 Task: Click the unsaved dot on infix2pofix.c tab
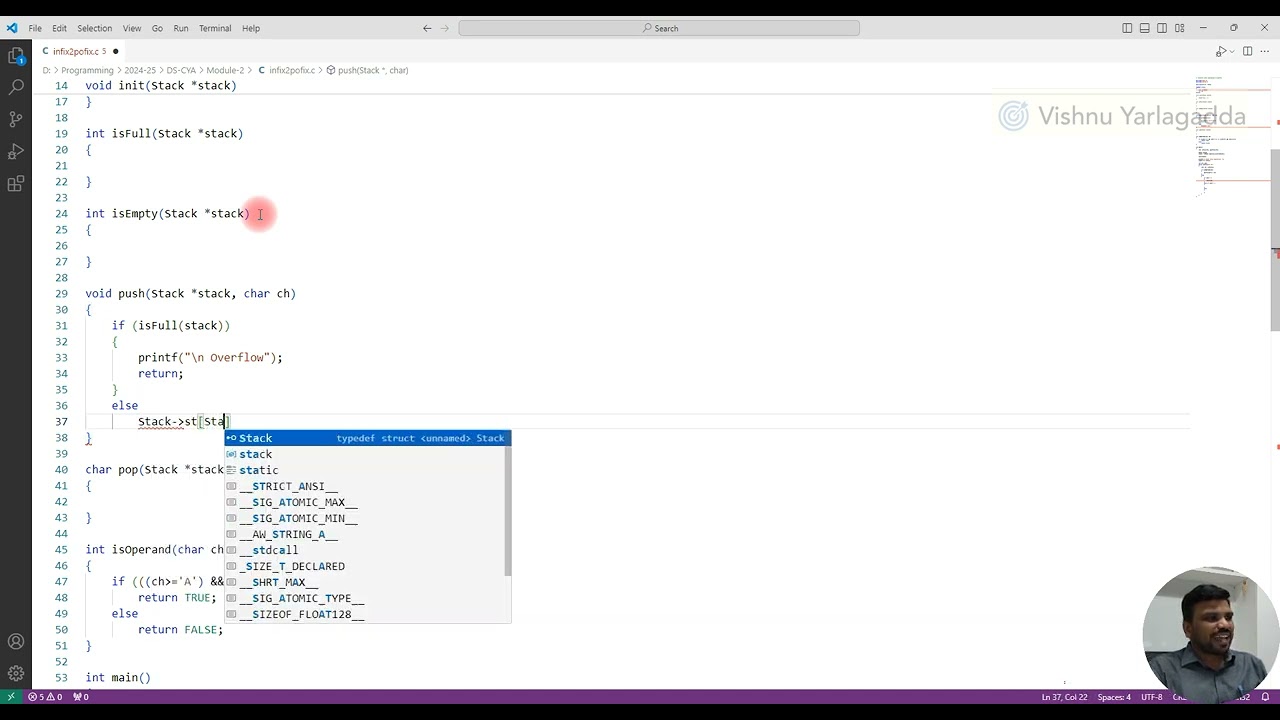116,51
